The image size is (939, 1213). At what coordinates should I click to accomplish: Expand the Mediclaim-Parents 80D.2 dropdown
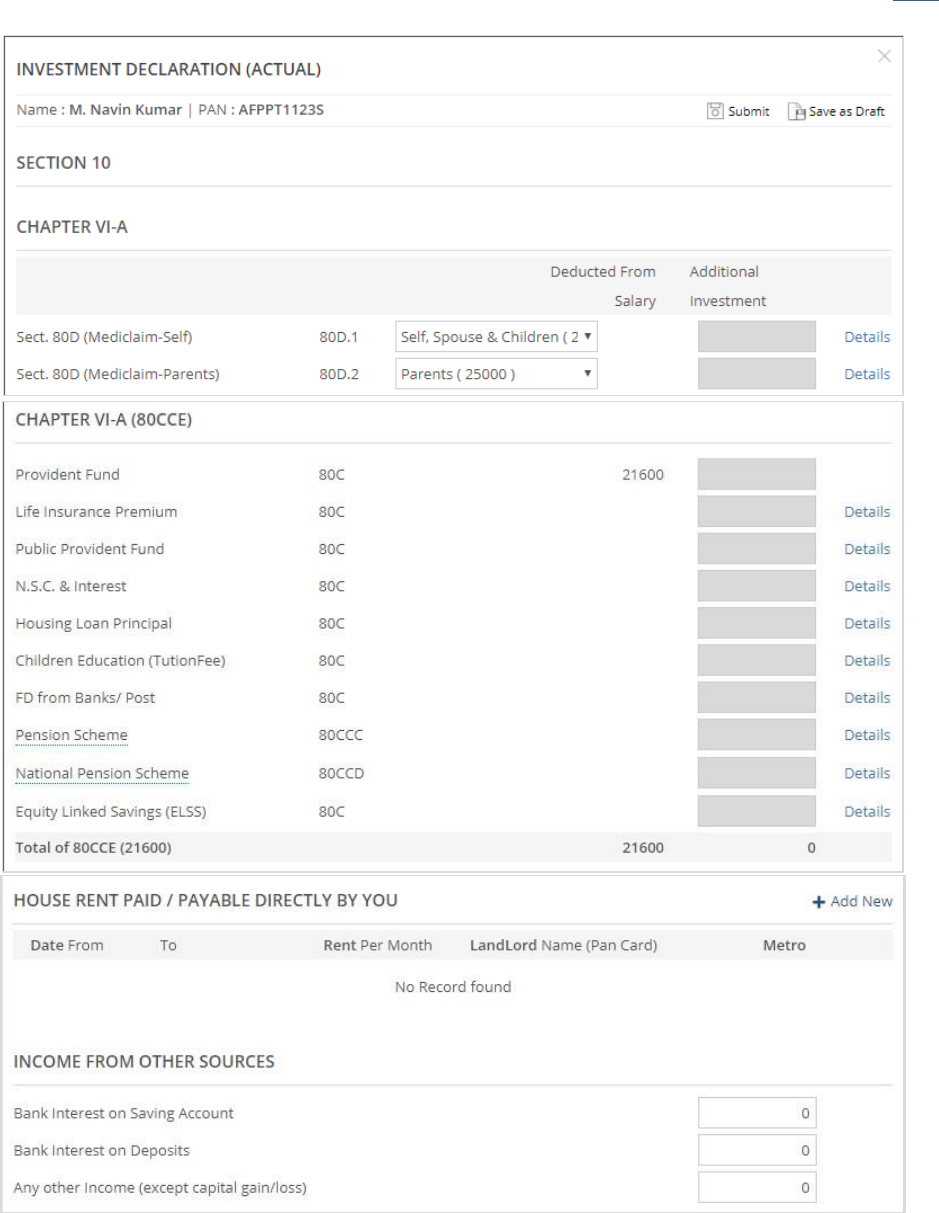(x=496, y=374)
